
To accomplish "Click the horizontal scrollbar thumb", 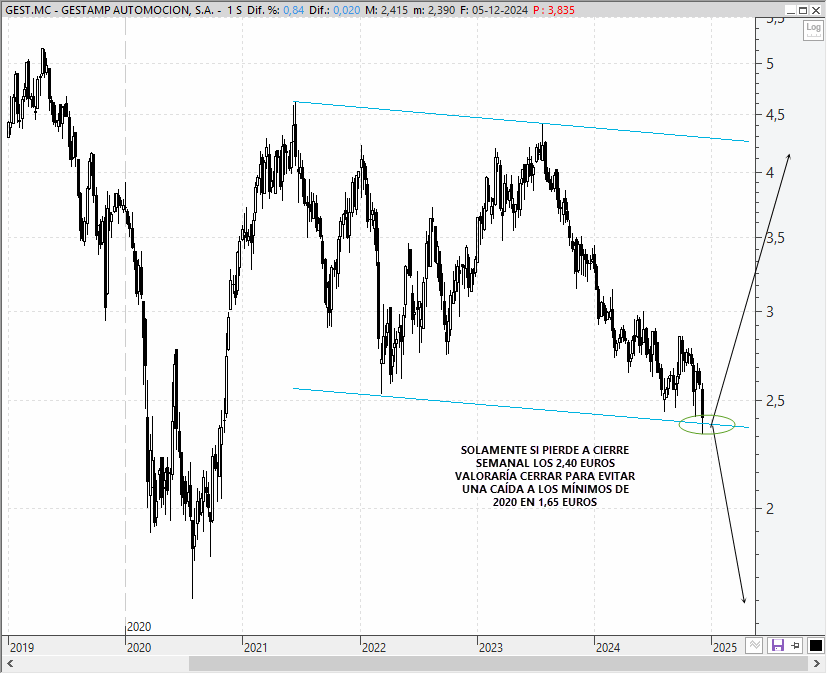I will 498,663.
